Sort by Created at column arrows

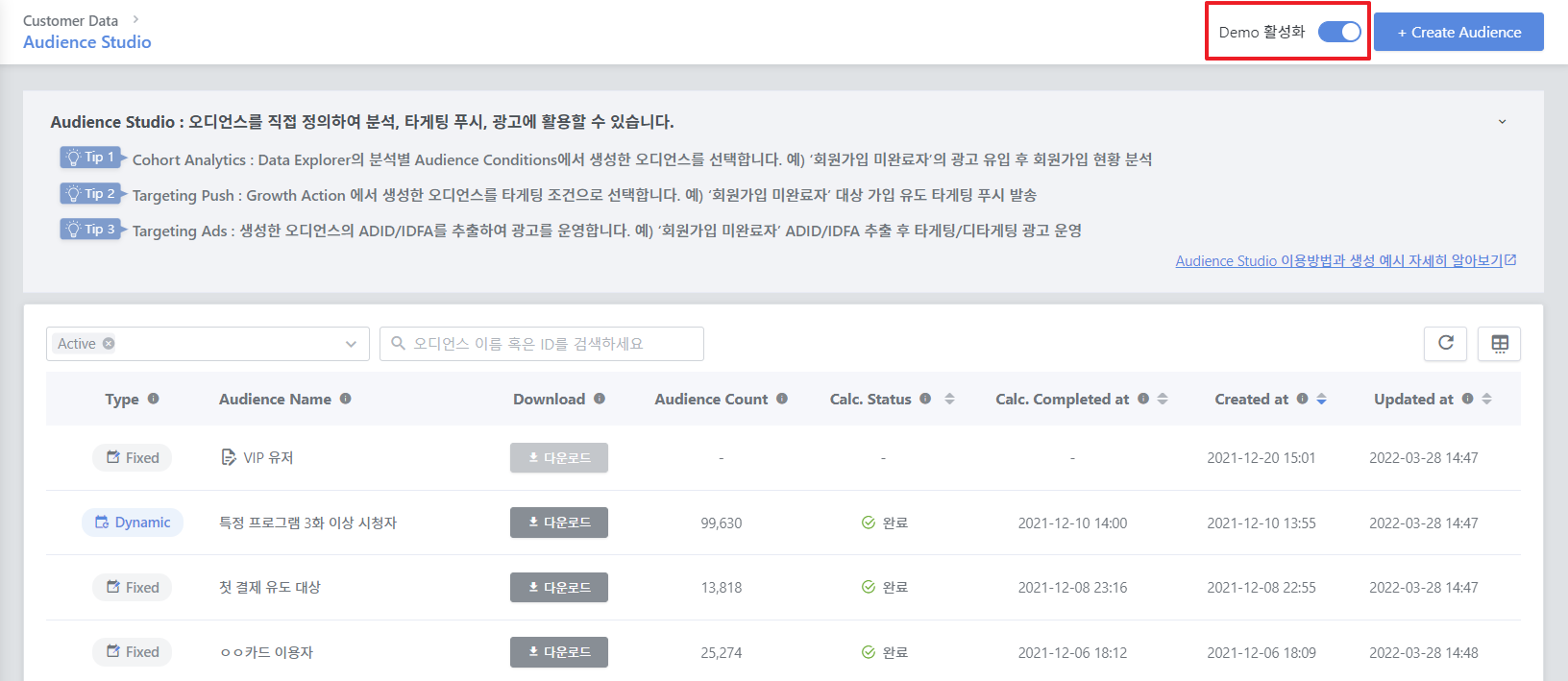(x=1321, y=399)
